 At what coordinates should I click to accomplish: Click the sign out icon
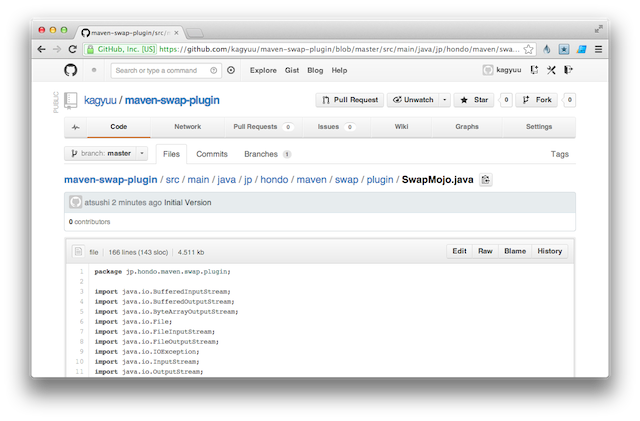coord(567,70)
